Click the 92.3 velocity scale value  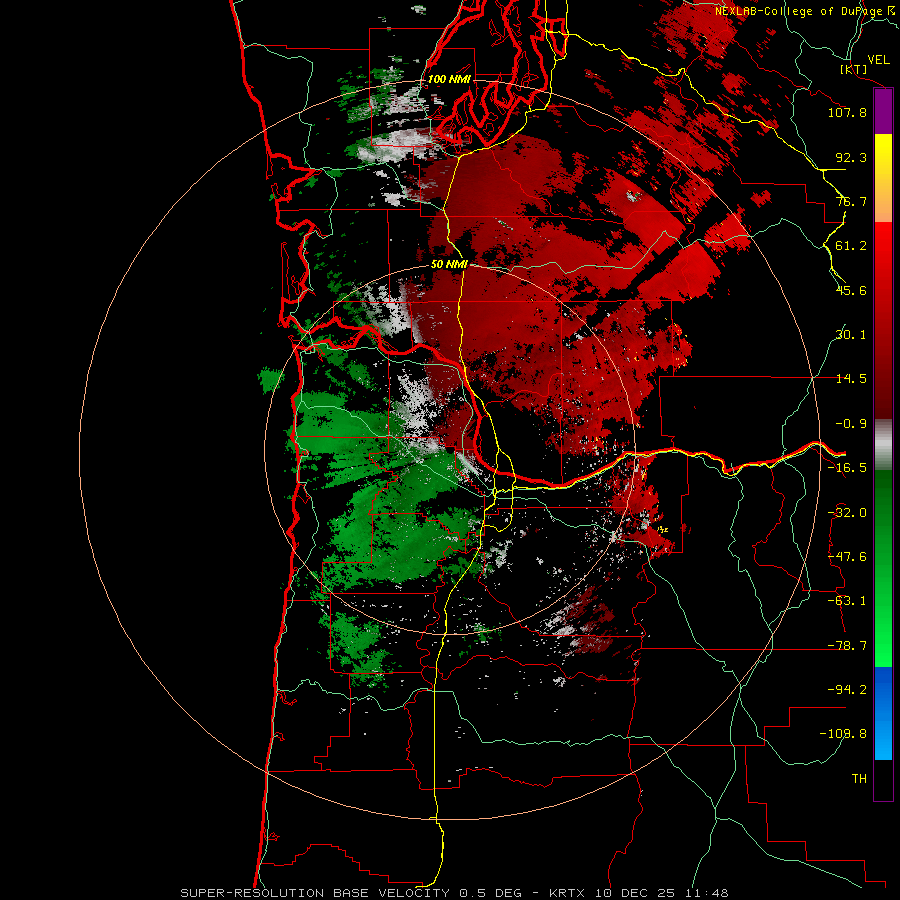click(851, 157)
